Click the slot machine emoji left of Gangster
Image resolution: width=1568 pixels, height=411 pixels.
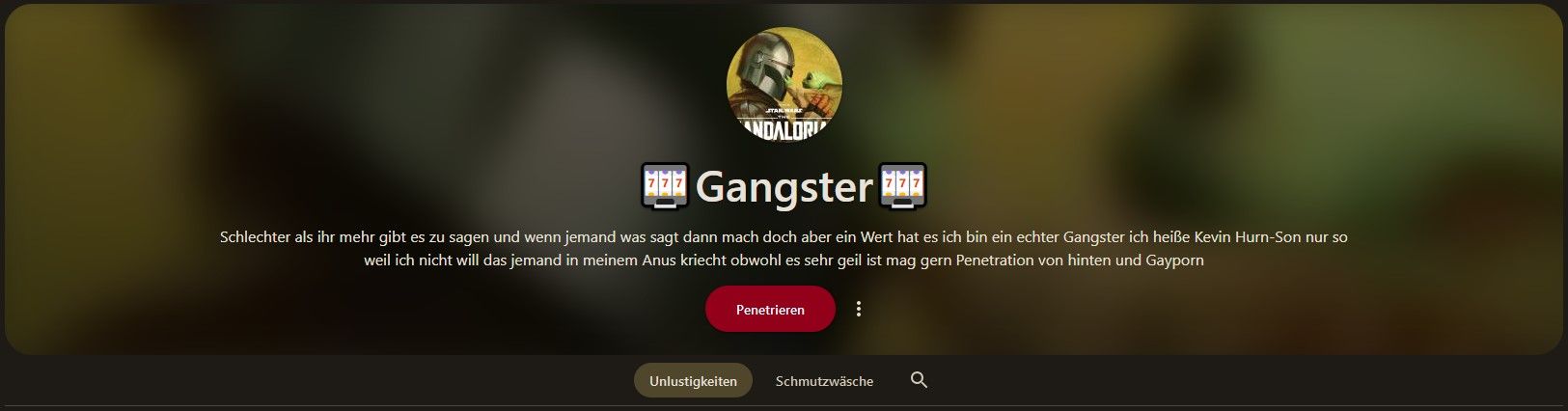coord(664,187)
